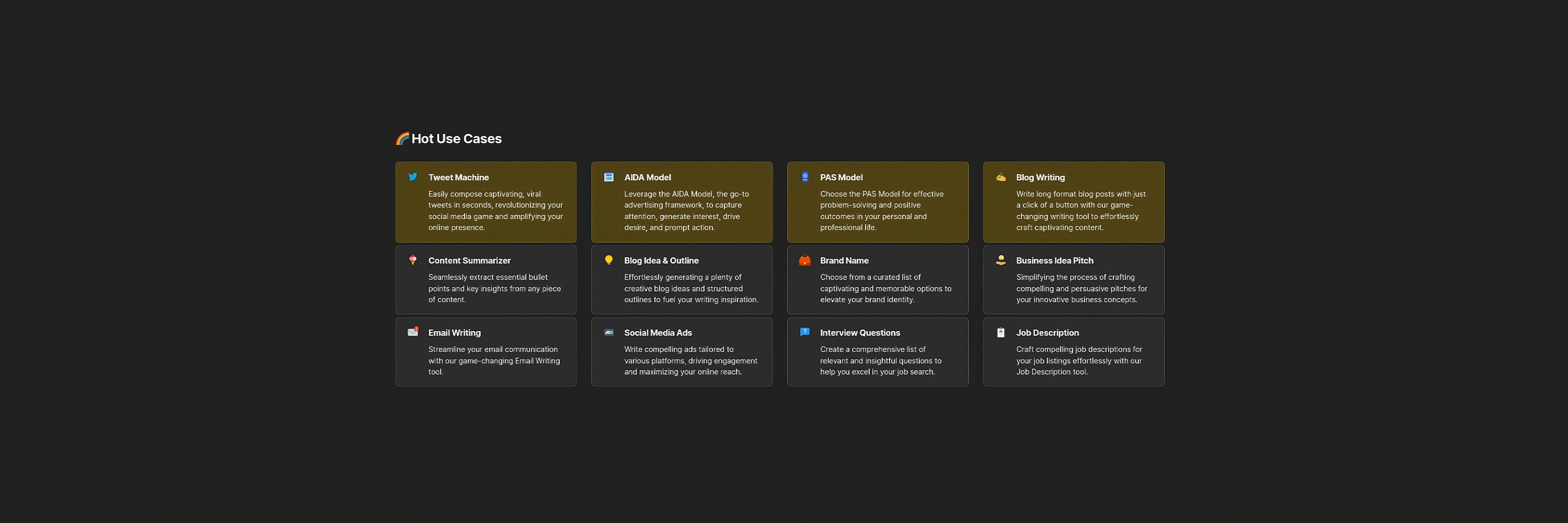Open the Tweet Machine use case title
Viewport: 1568px width, 523px height.
click(x=458, y=177)
